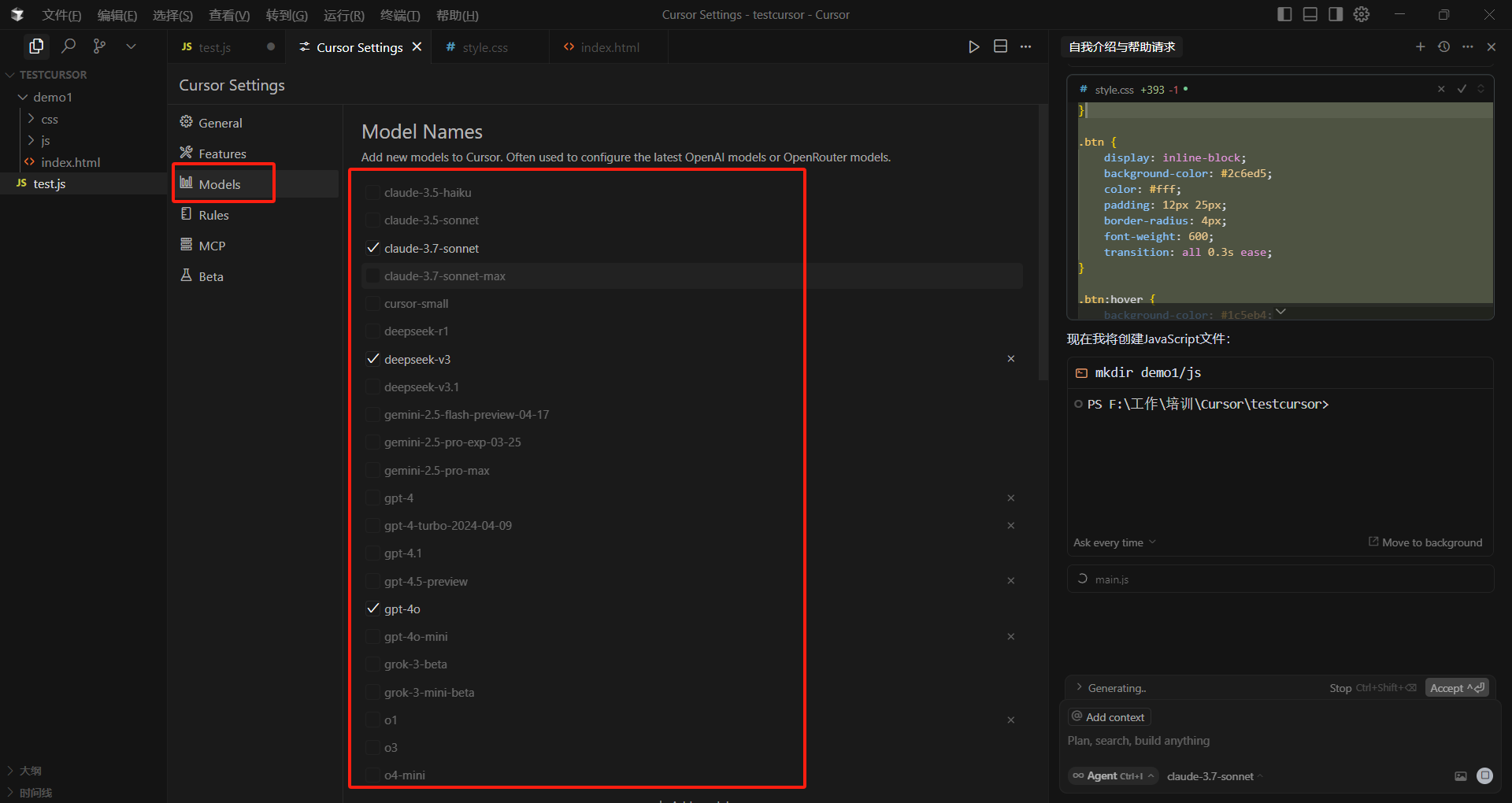Toggle the bottom panel layout icon
Screen dimensions: 1512x803
(x=1310, y=14)
